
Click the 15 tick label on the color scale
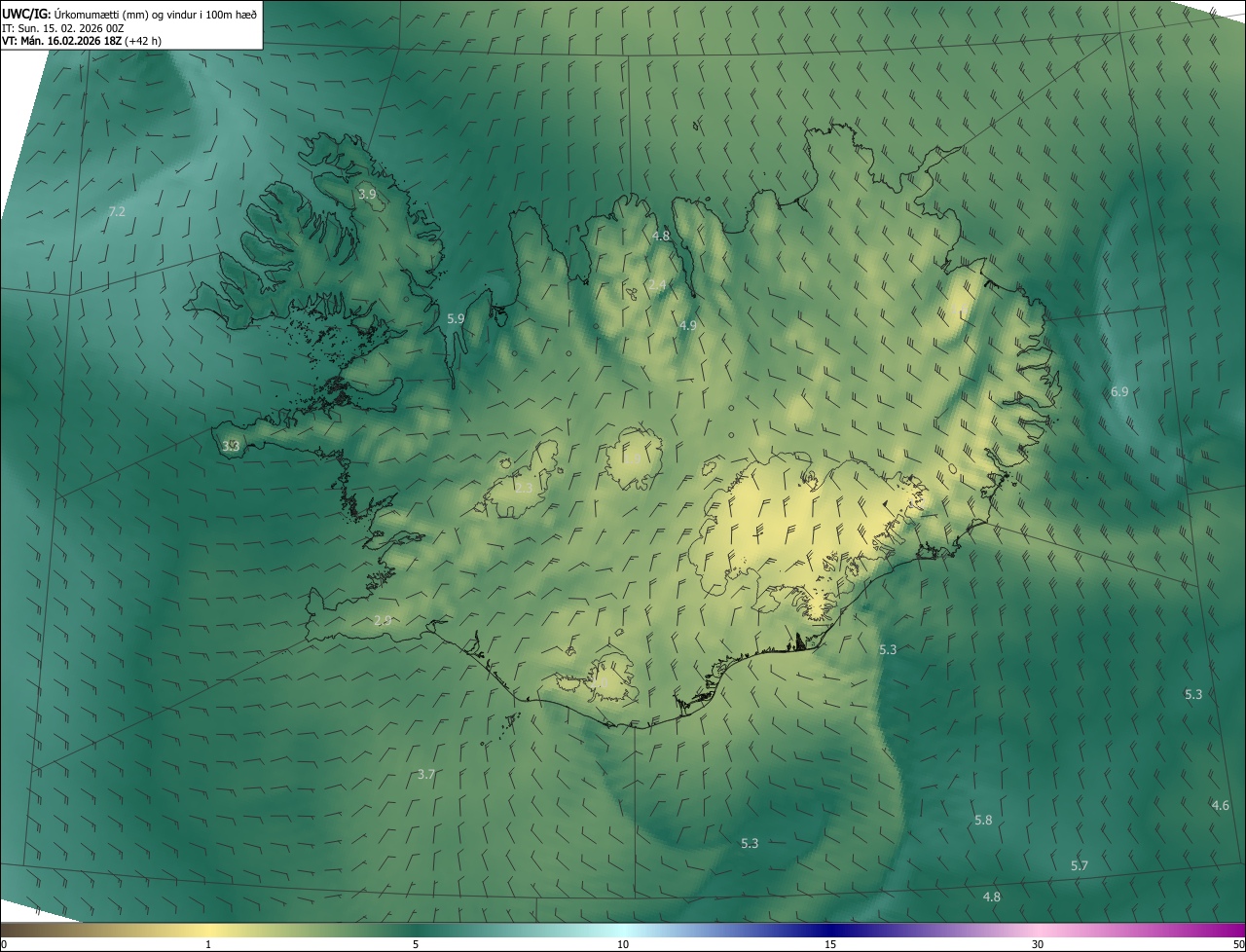pyautogui.click(x=830, y=945)
